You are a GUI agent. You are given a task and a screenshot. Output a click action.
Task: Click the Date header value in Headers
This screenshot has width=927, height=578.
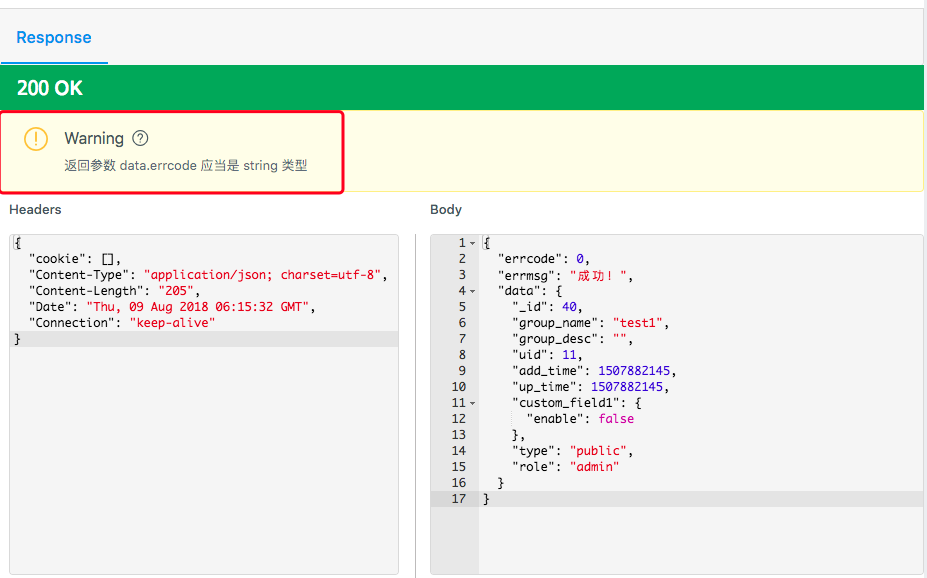(x=200, y=307)
